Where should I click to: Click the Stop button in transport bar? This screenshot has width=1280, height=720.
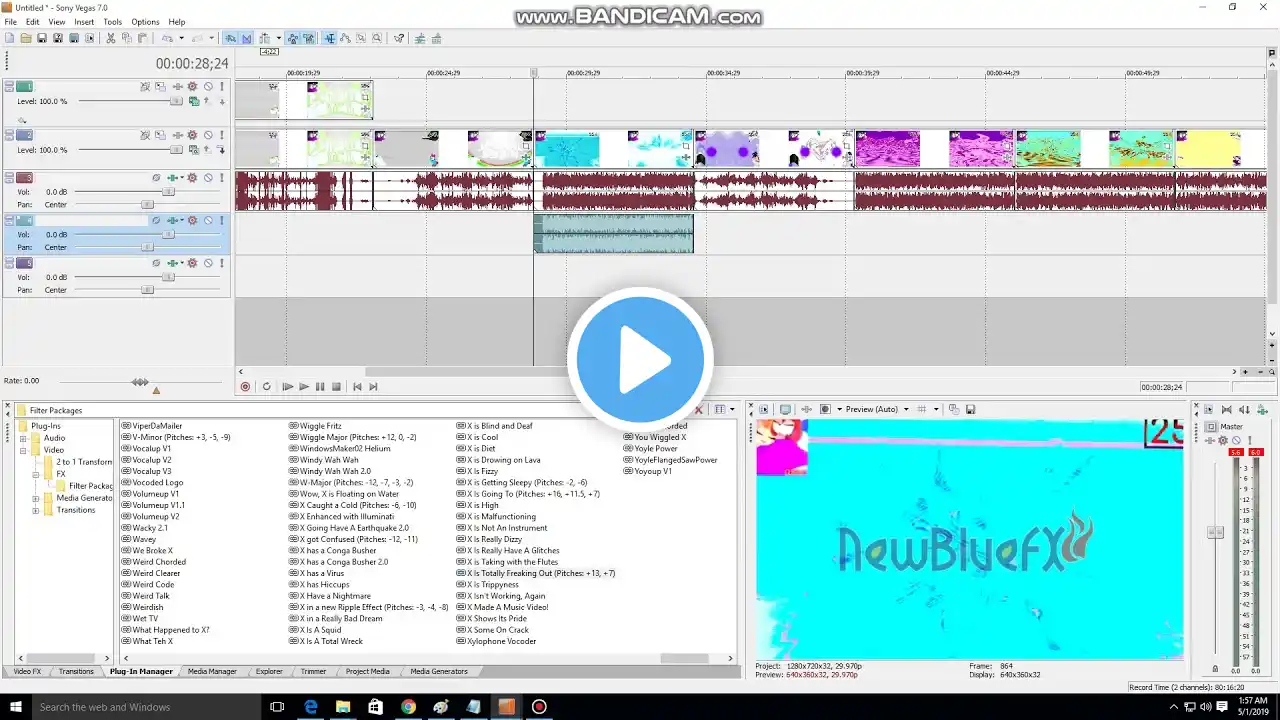(336, 387)
